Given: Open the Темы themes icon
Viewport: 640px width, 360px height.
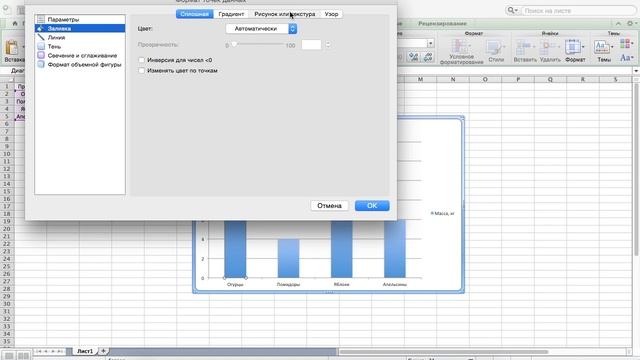Looking at the screenshot, I should (601, 47).
